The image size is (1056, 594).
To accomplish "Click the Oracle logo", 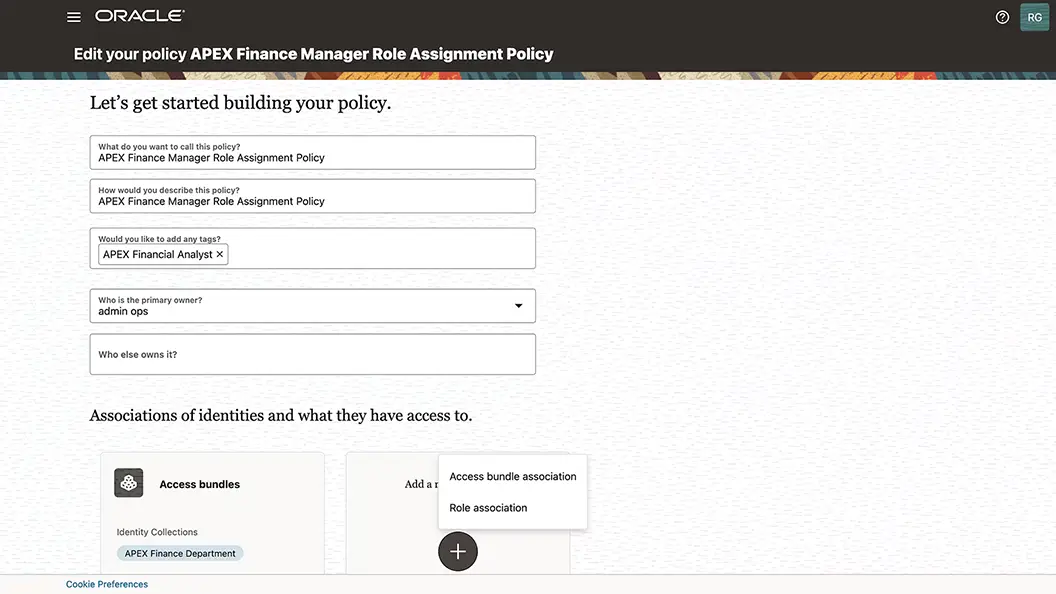I will (139, 15).
